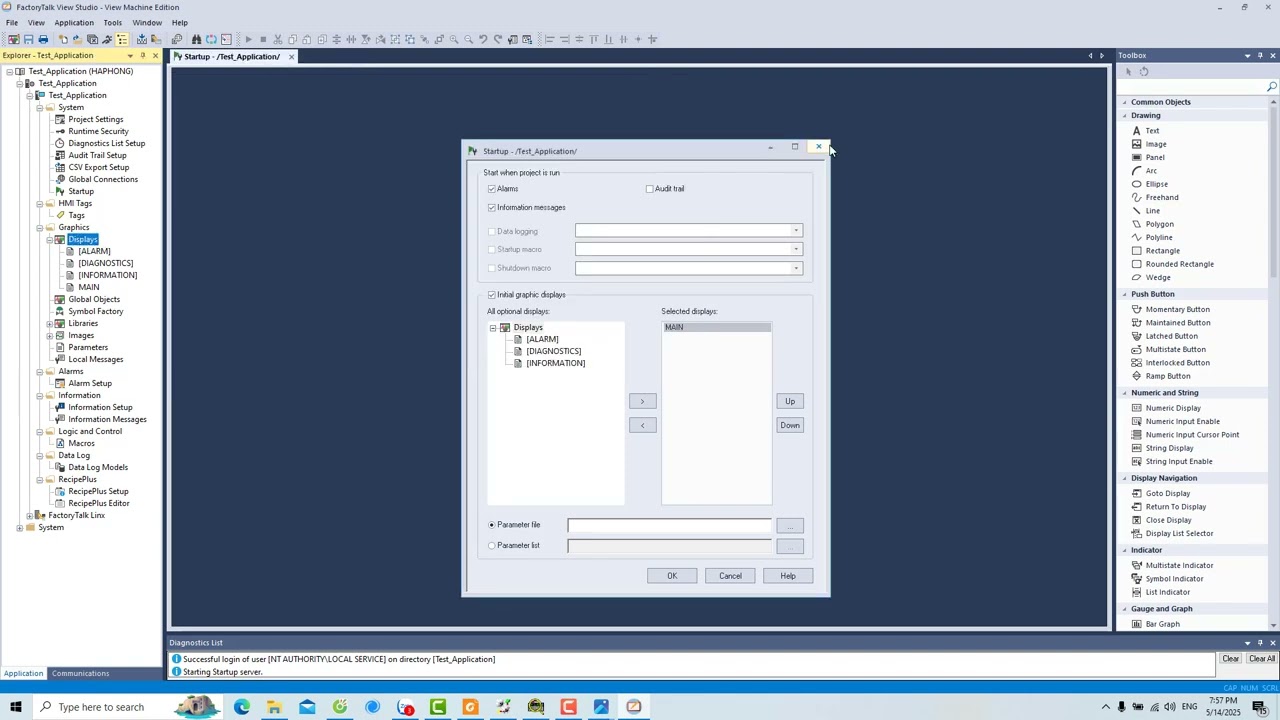Image resolution: width=1280 pixels, height=720 pixels.
Task: Open CSV Export Setup item
Action: pos(98,167)
